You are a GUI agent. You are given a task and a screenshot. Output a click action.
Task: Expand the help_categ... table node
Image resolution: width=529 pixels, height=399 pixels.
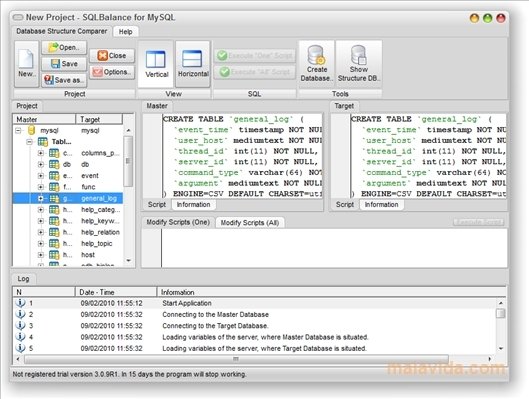(x=40, y=210)
